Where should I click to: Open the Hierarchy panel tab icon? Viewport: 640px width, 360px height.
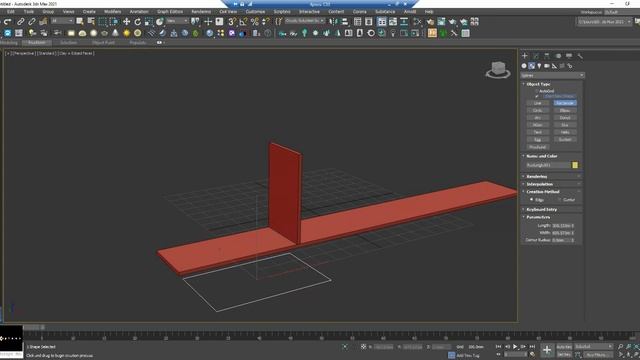coord(547,56)
